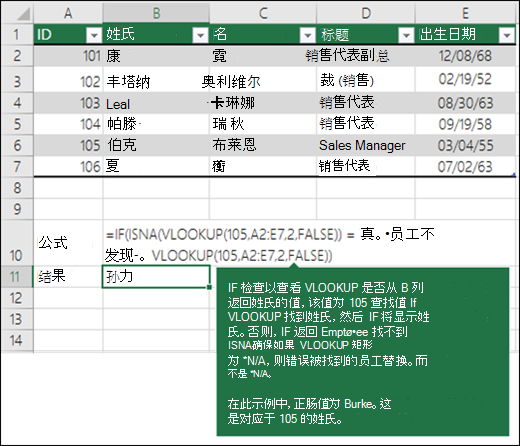The width and height of the screenshot is (520, 446).
Task: Click the select-all corner triangle
Action: click(23, 14)
